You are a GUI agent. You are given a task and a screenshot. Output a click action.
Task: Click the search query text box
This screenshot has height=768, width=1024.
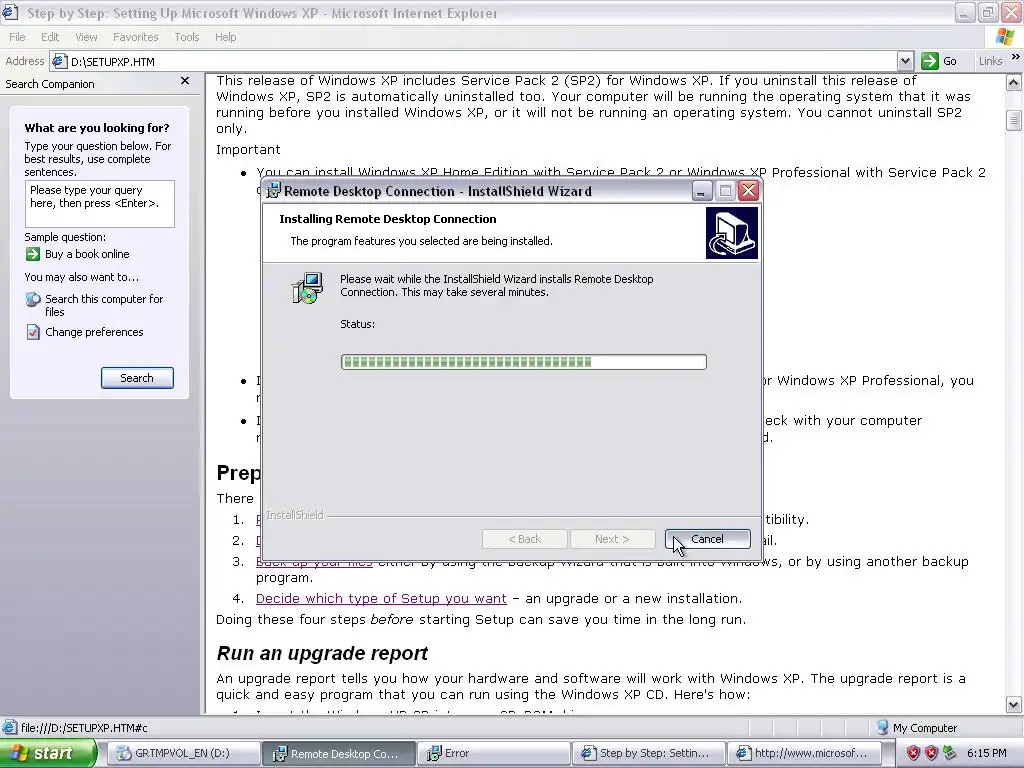[100, 204]
